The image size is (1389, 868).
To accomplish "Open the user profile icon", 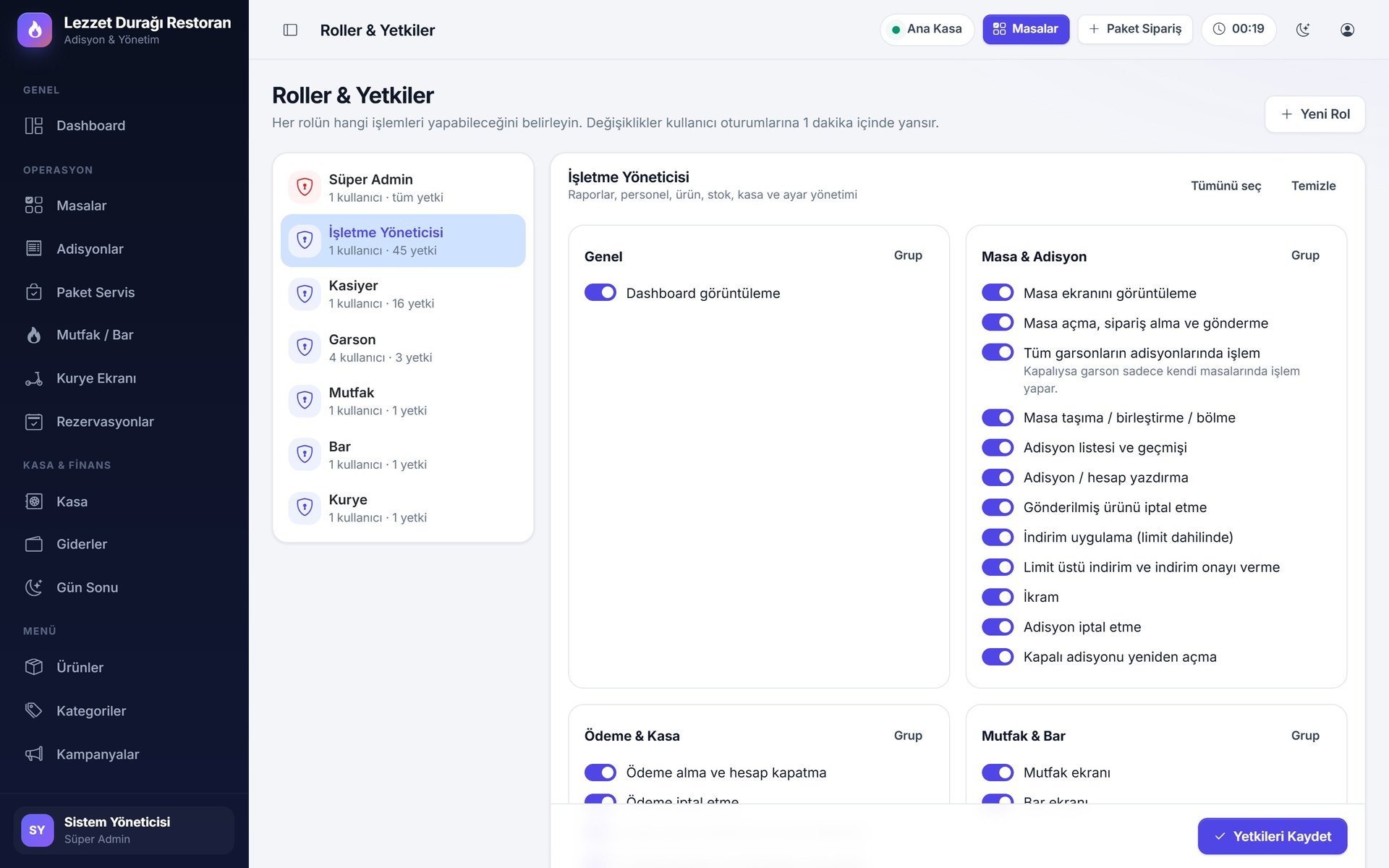I will pos(1347,30).
